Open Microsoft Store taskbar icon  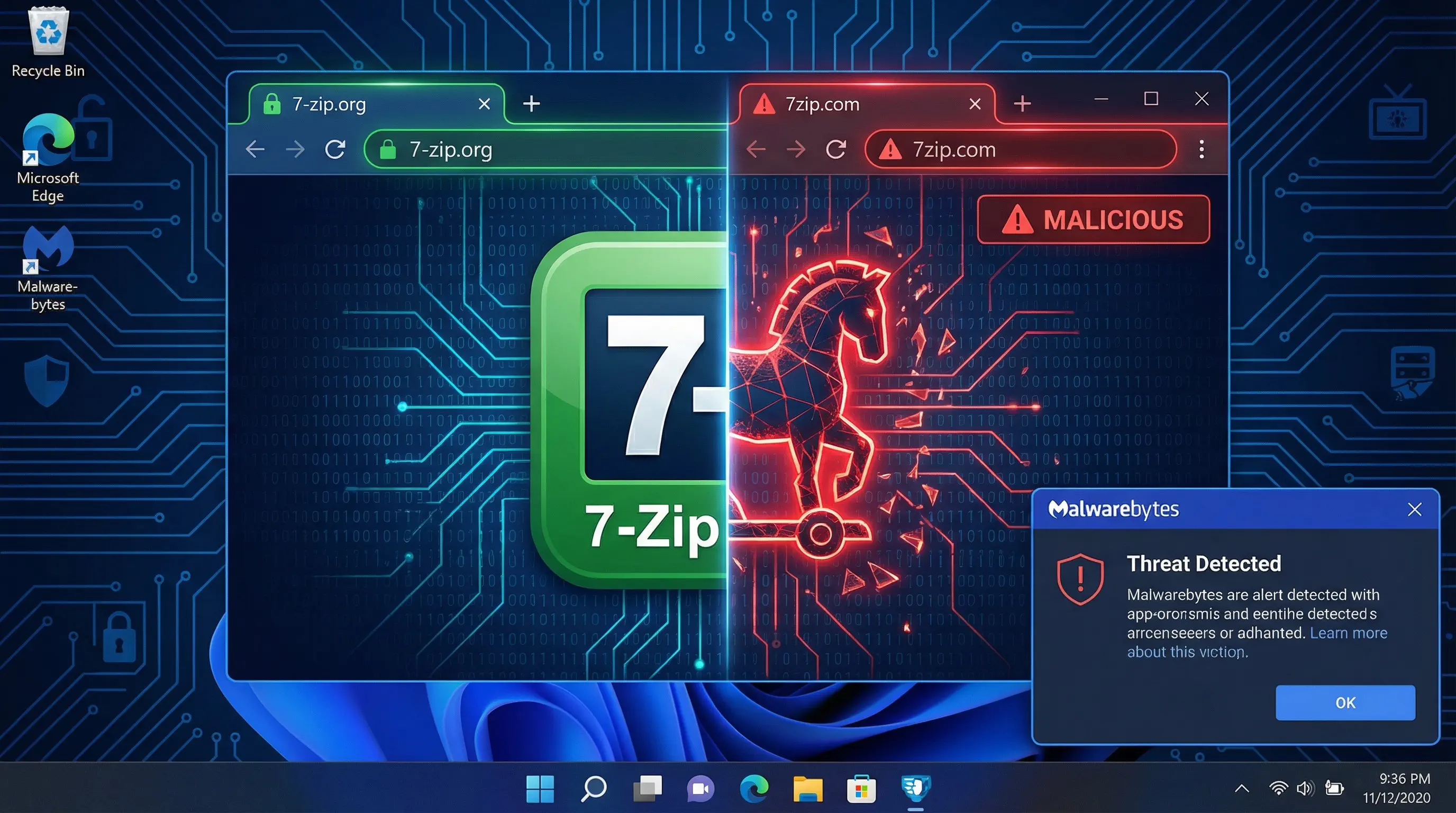861,789
